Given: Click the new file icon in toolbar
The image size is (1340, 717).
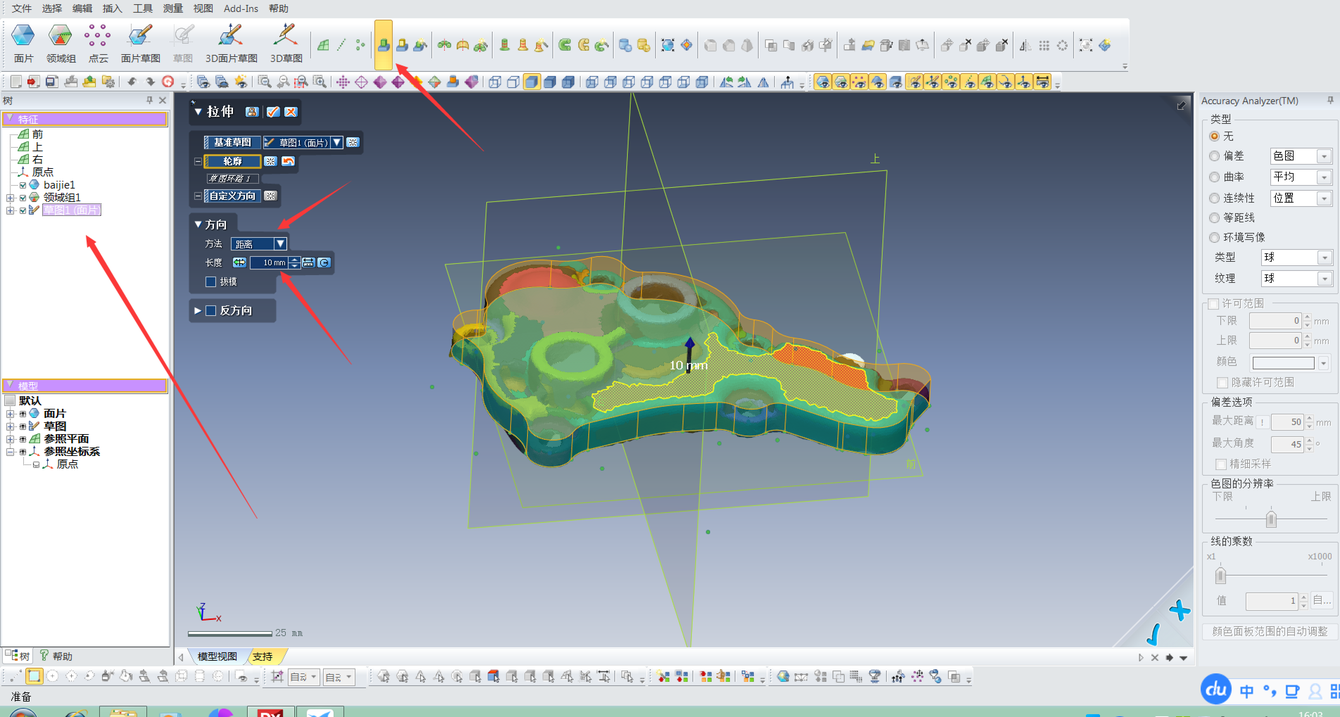Looking at the screenshot, I should coord(15,82).
